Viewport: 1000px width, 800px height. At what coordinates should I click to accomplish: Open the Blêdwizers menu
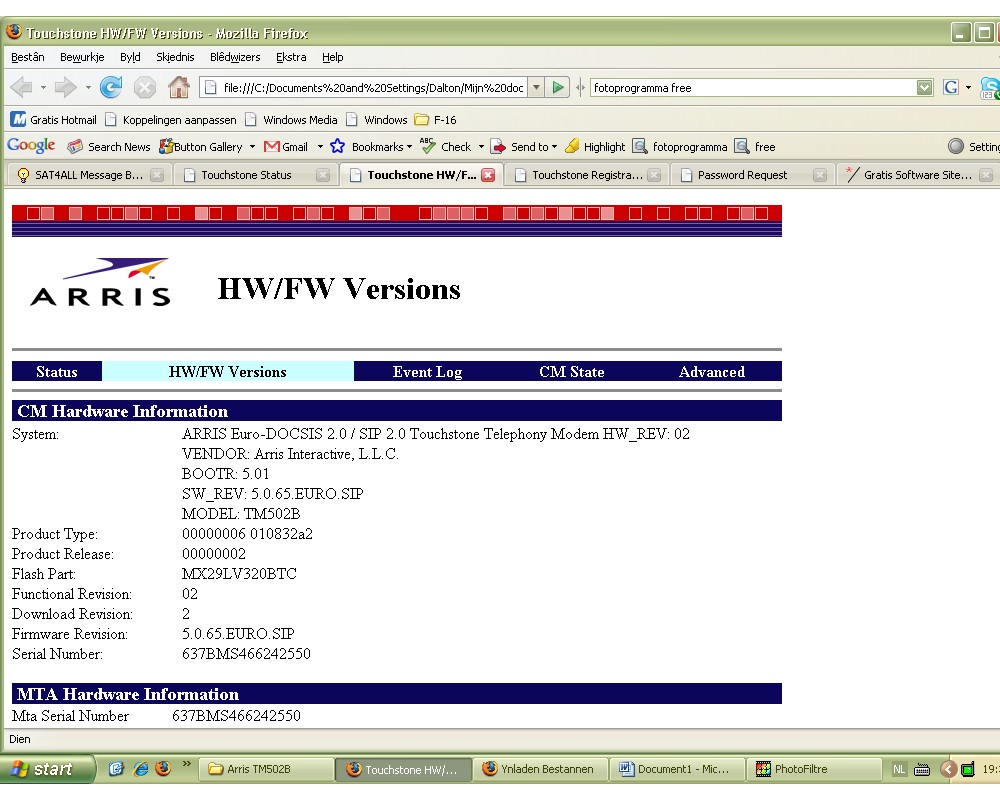pos(235,57)
